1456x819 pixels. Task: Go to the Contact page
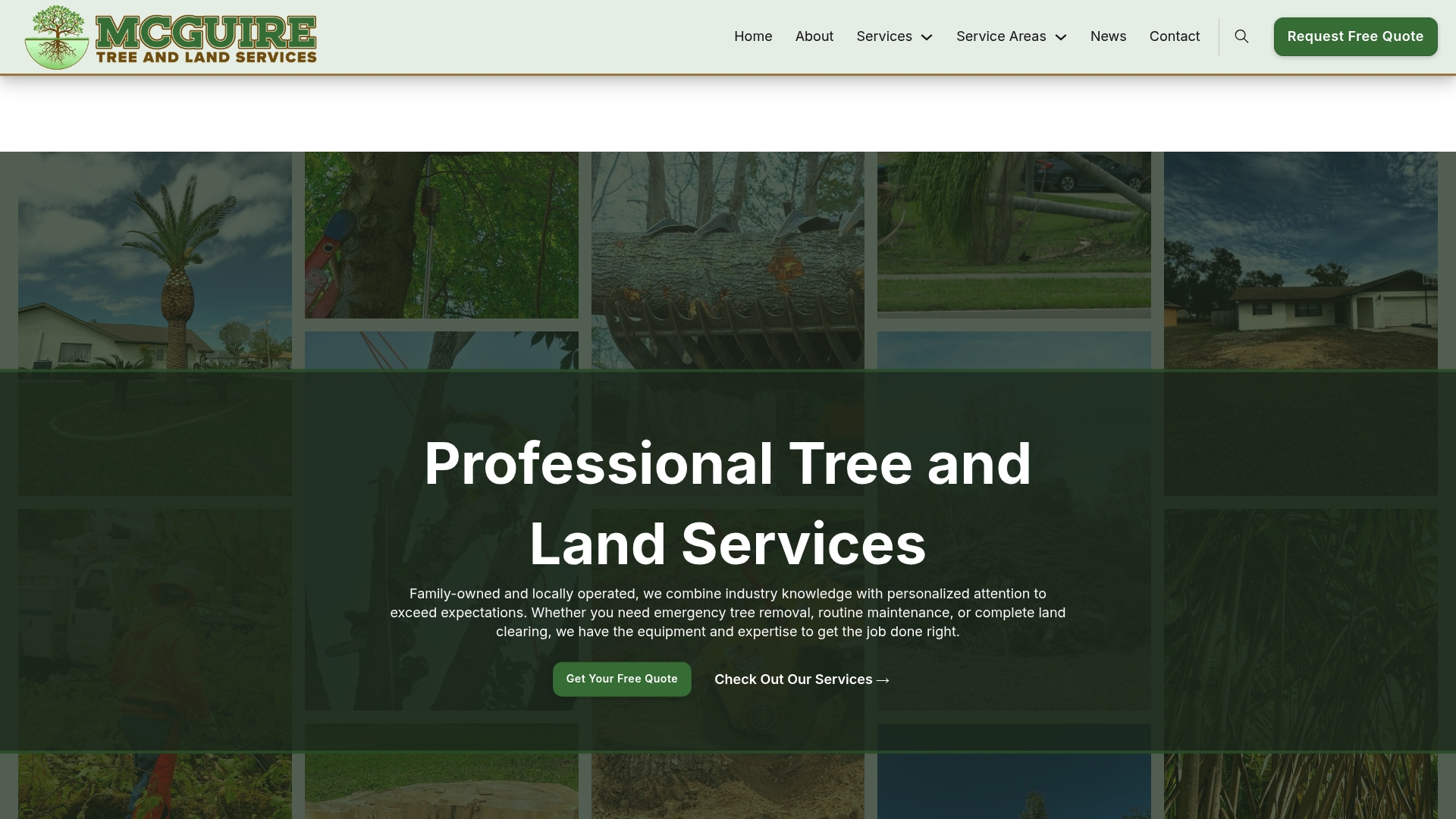coord(1174,36)
